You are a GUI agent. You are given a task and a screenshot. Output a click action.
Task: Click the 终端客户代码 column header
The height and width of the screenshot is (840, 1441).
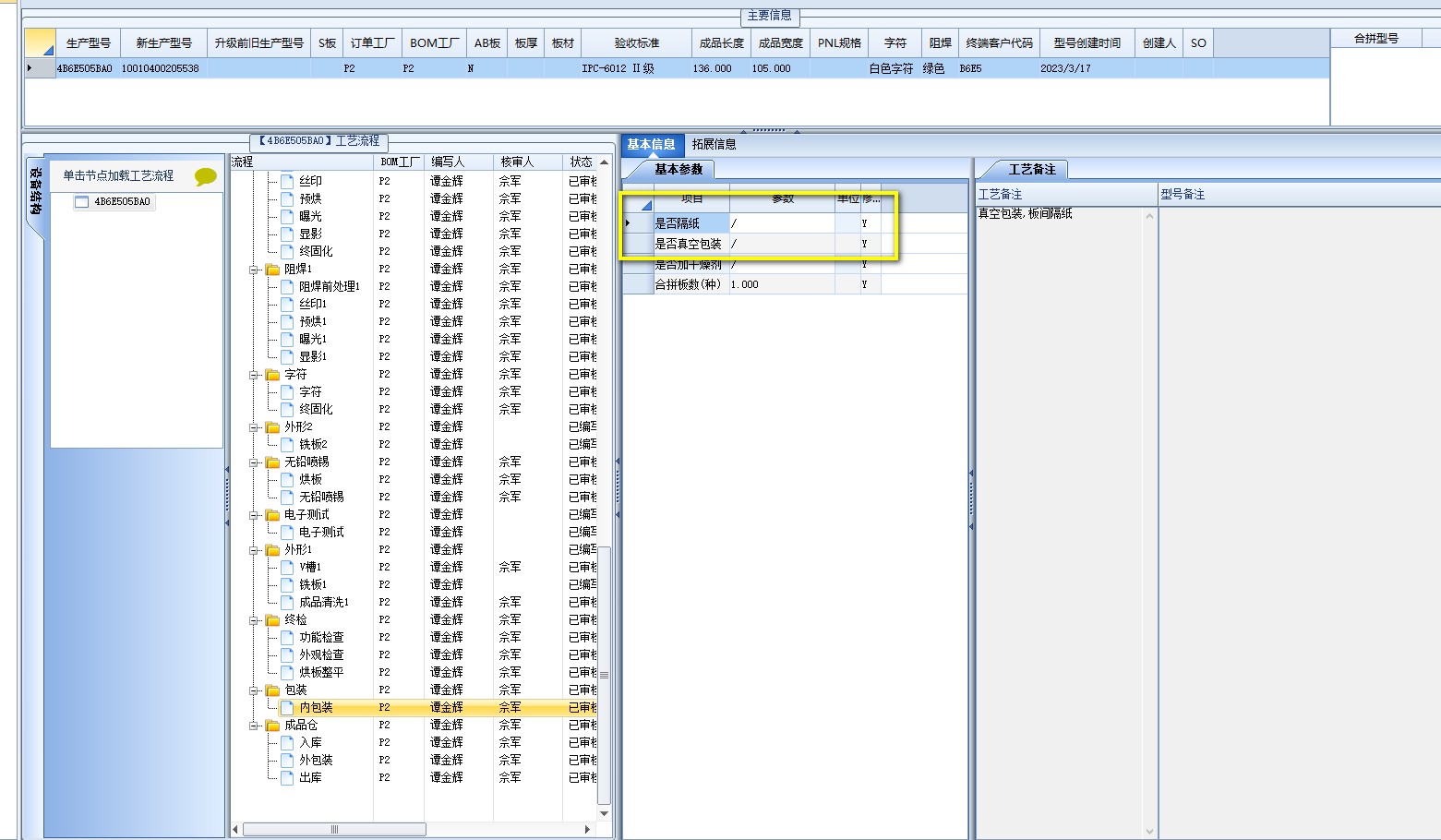(x=999, y=42)
